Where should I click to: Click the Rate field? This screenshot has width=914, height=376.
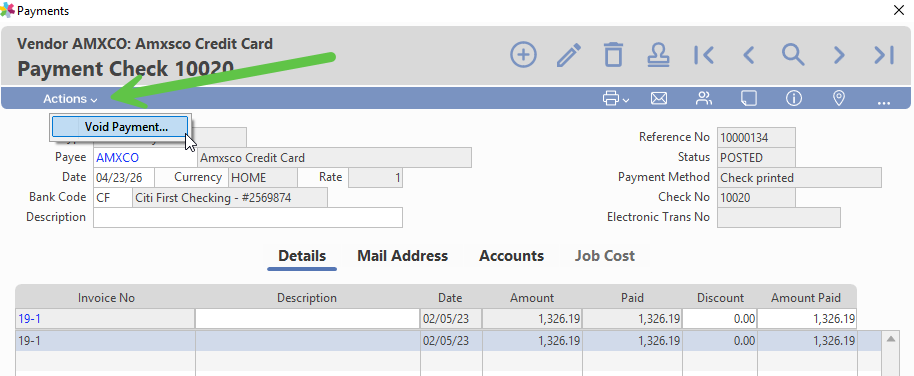375,177
